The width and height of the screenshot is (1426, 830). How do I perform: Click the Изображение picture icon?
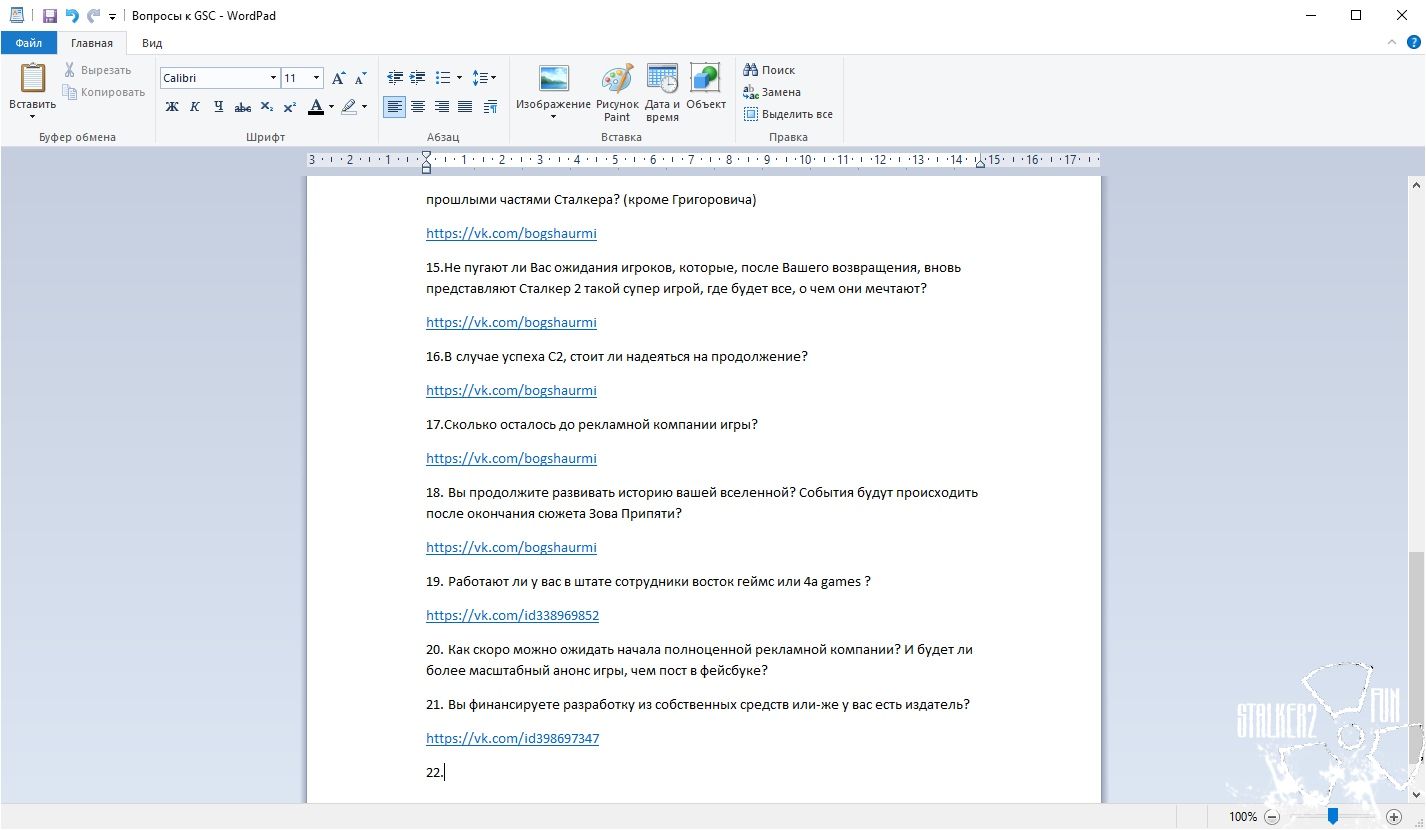553,79
